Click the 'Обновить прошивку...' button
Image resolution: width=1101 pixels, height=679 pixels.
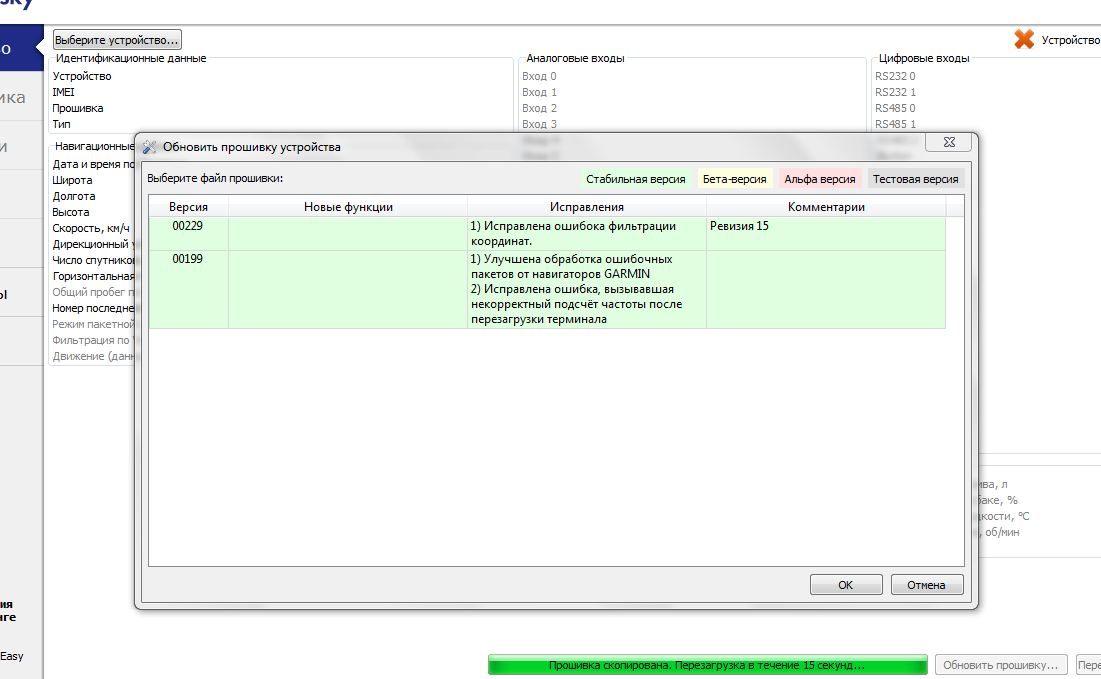point(1000,665)
